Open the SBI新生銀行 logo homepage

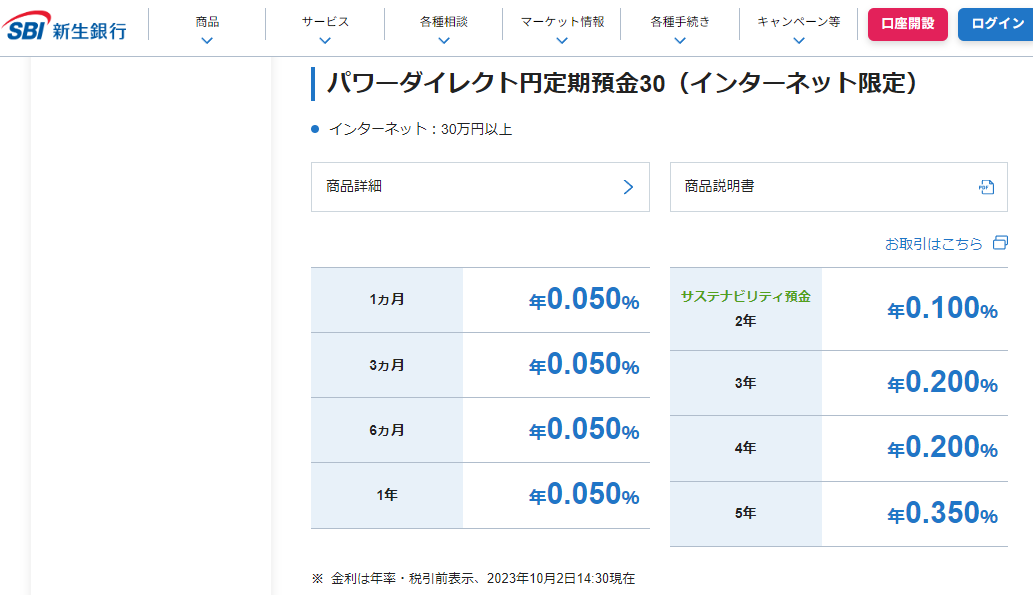point(64,26)
